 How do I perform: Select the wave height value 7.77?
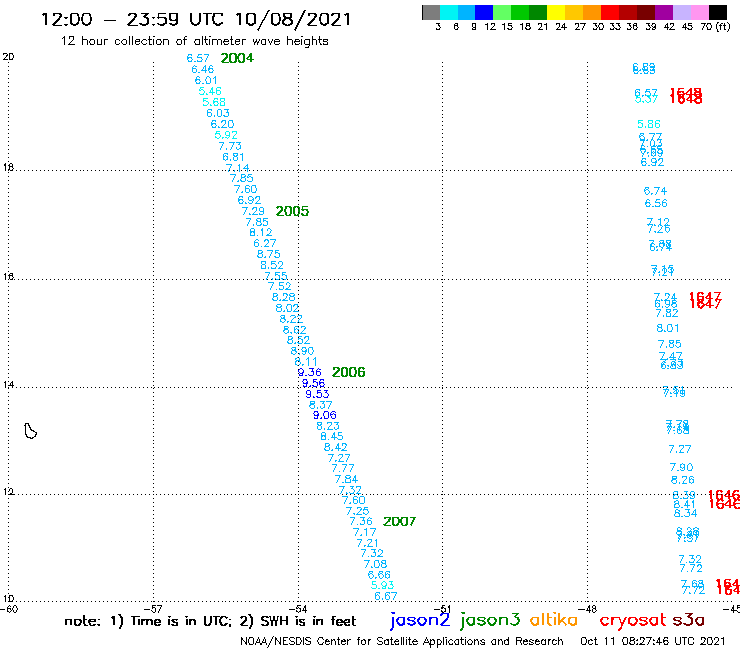(x=343, y=468)
